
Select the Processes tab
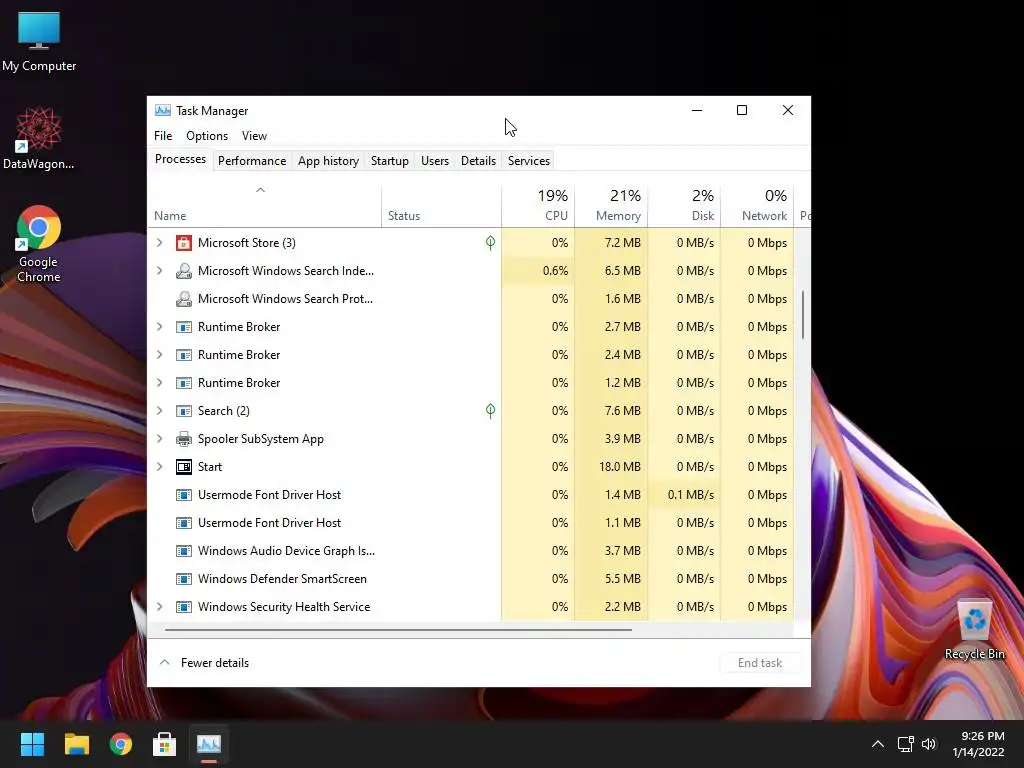pos(180,159)
